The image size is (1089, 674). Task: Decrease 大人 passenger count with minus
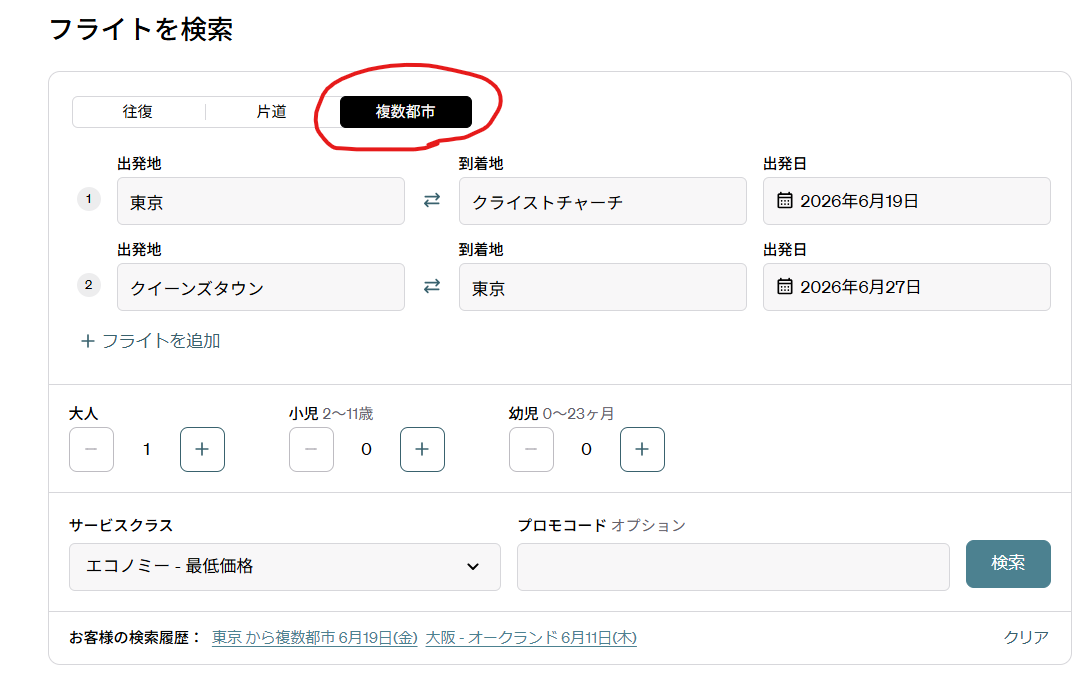[91, 450]
